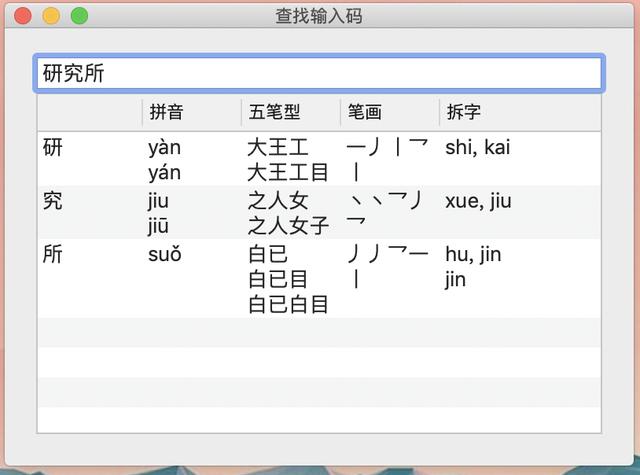
Task: Click the Wubi code 大王工目
Action: click(x=288, y=173)
